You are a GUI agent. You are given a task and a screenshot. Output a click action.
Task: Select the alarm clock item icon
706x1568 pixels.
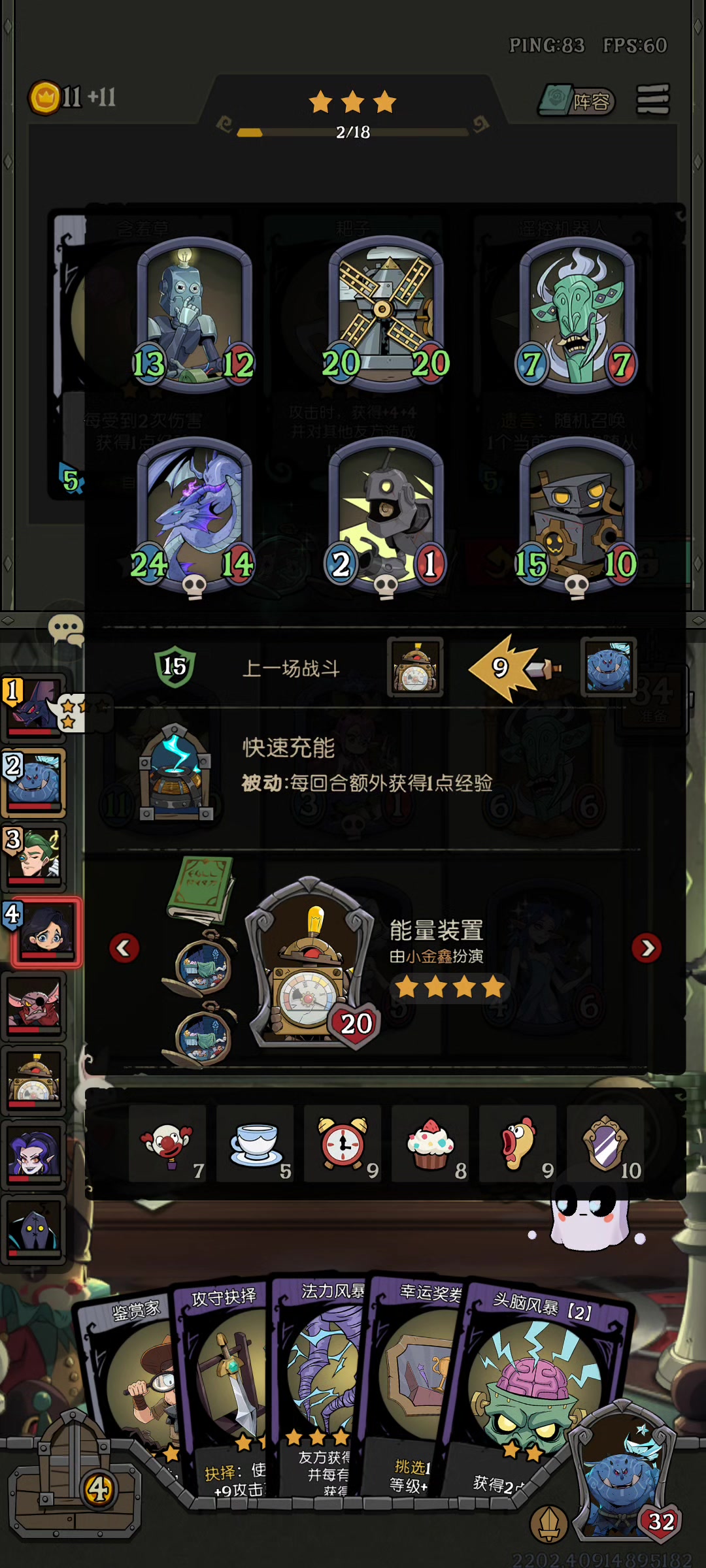point(343,1144)
